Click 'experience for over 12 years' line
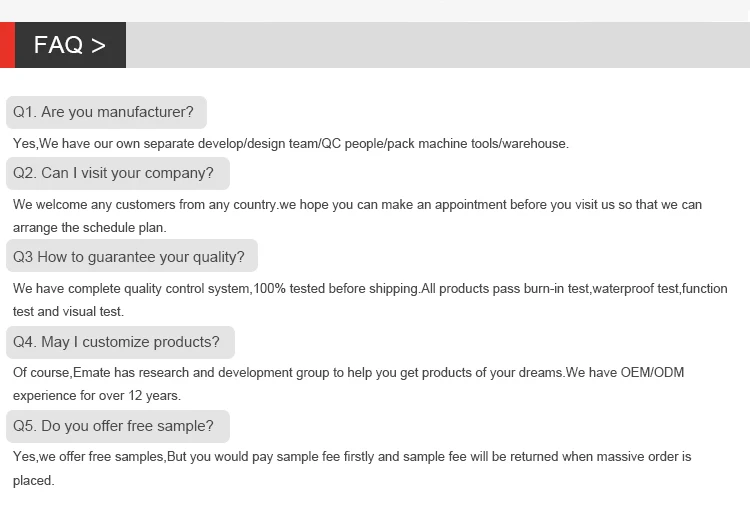 tap(97, 395)
